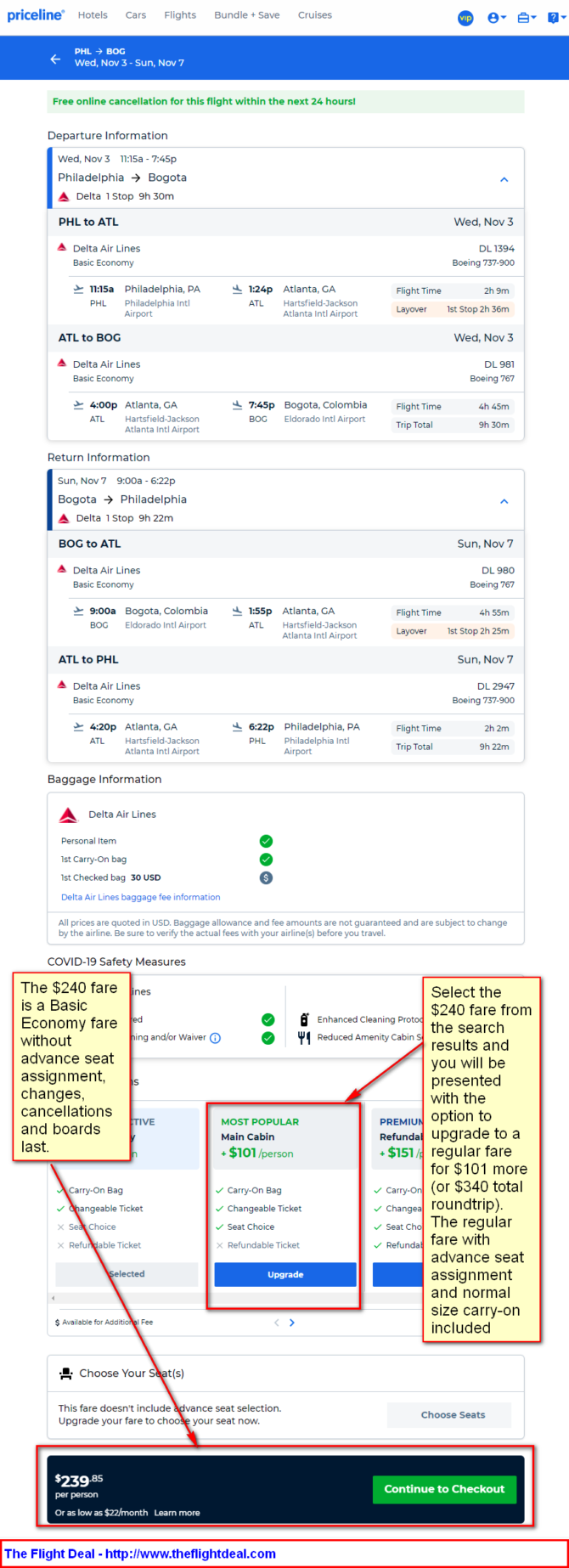Click Upgrade for Main Cabin fare
The width and height of the screenshot is (569, 1568).
[285, 1274]
